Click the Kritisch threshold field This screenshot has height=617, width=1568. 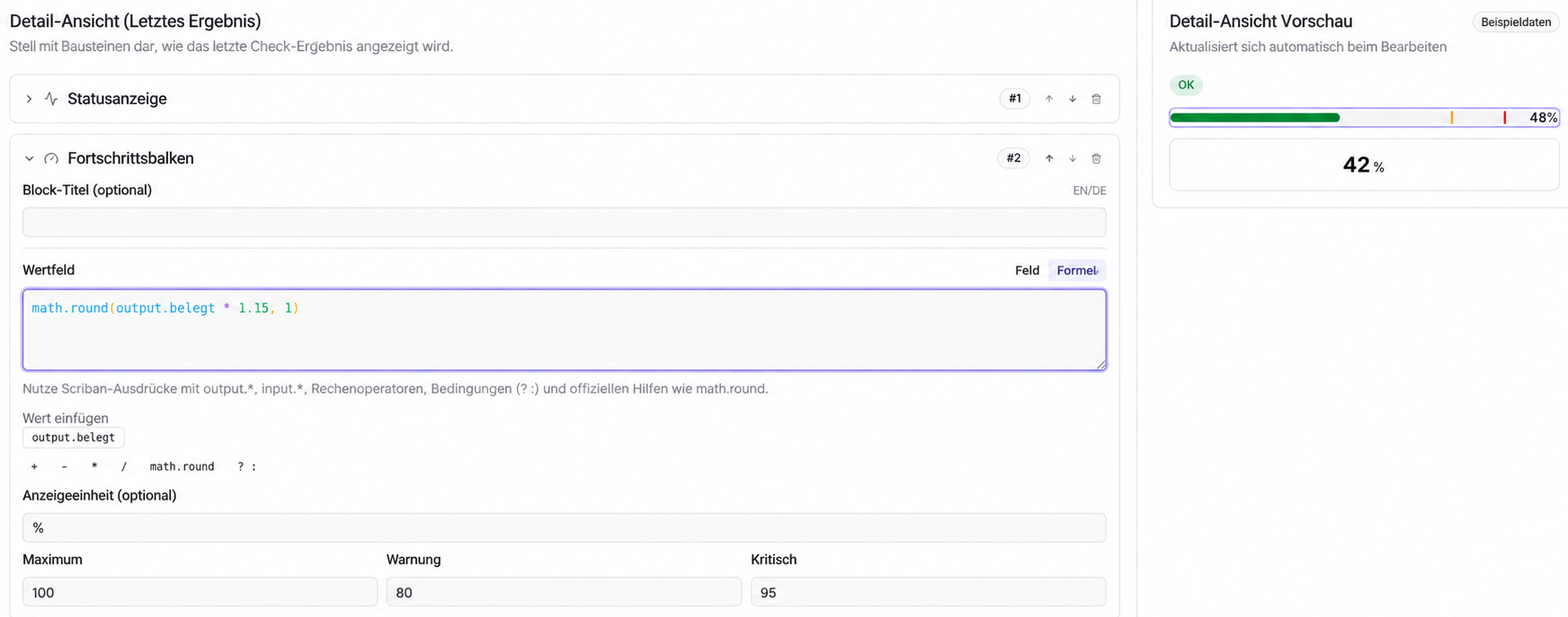pos(928,592)
